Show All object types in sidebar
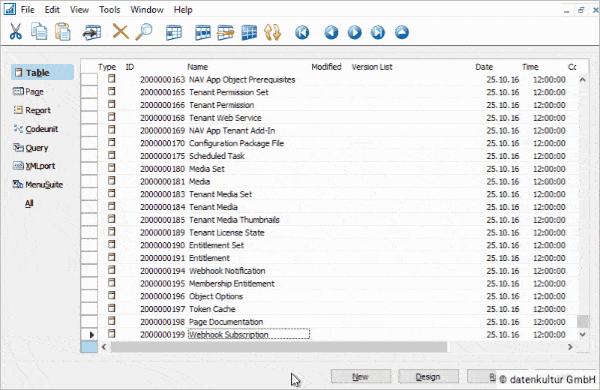The height and width of the screenshot is (390, 600). pyautogui.click(x=29, y=203)
